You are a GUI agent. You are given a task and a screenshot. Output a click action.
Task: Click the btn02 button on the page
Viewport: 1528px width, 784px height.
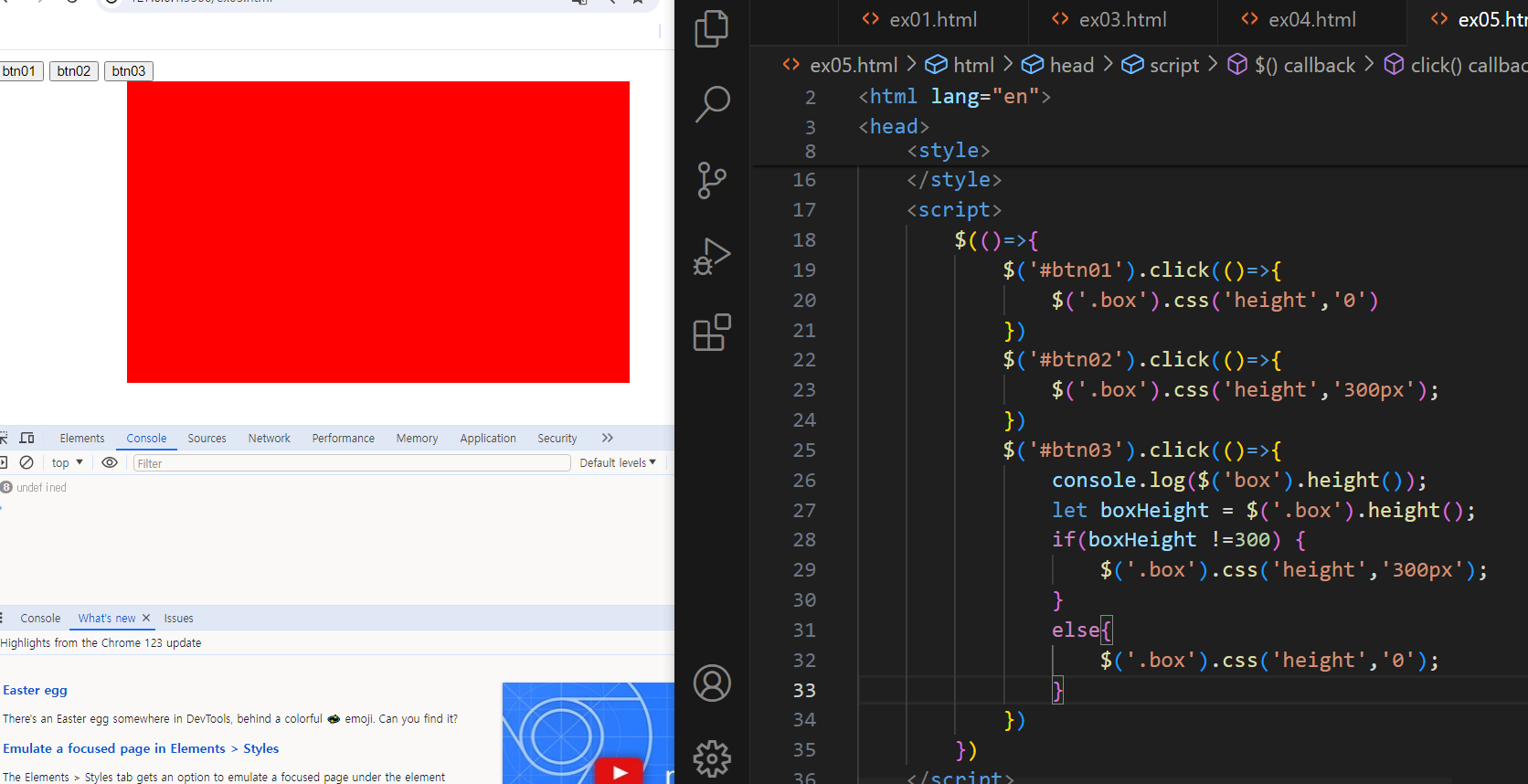click(74, 71)
